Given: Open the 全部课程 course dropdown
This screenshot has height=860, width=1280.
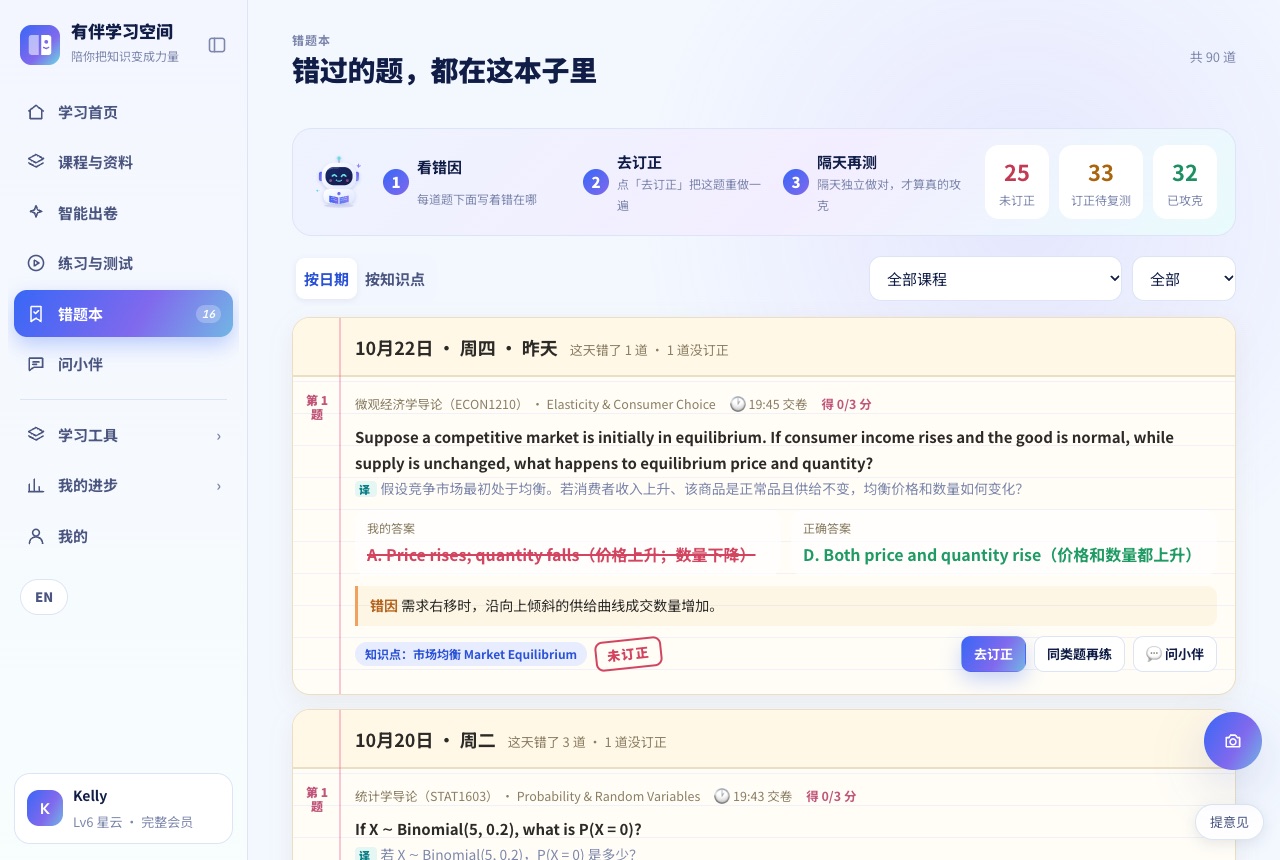Looking at the screenshot, I should [996, 279].
